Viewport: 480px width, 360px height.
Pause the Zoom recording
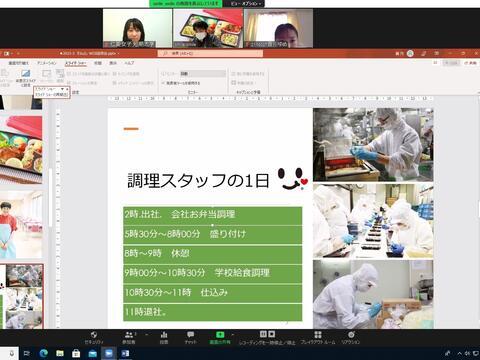263,334
